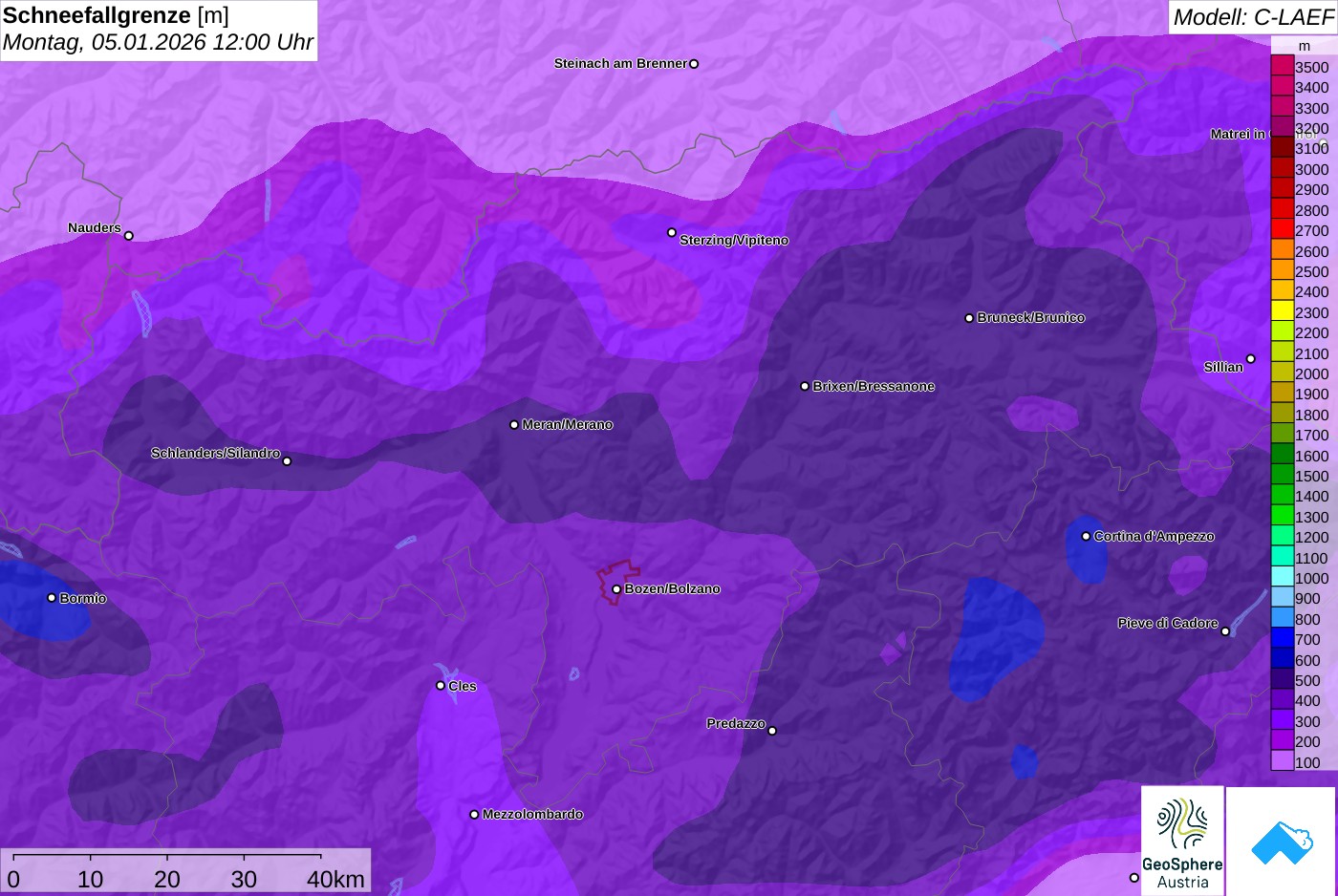This screenshot has width=1338, height=896.
Task: Pick the 1500 m green legend swatch
Action: click(1282, 476)
